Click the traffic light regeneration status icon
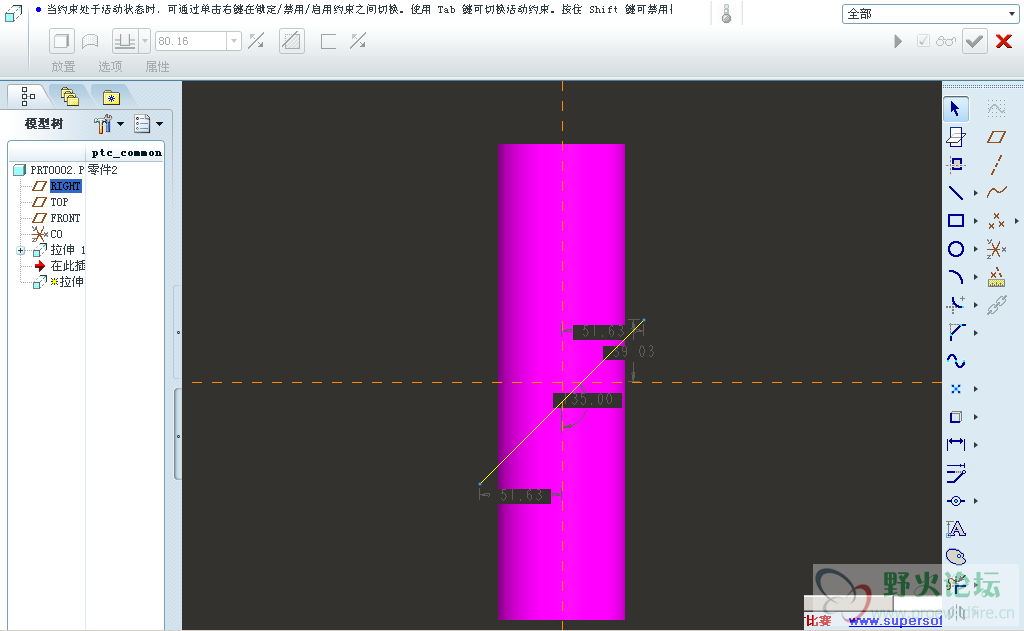The height and width of the screenshot is (631, 1024). pyautogui.click(x=726, y=14)
